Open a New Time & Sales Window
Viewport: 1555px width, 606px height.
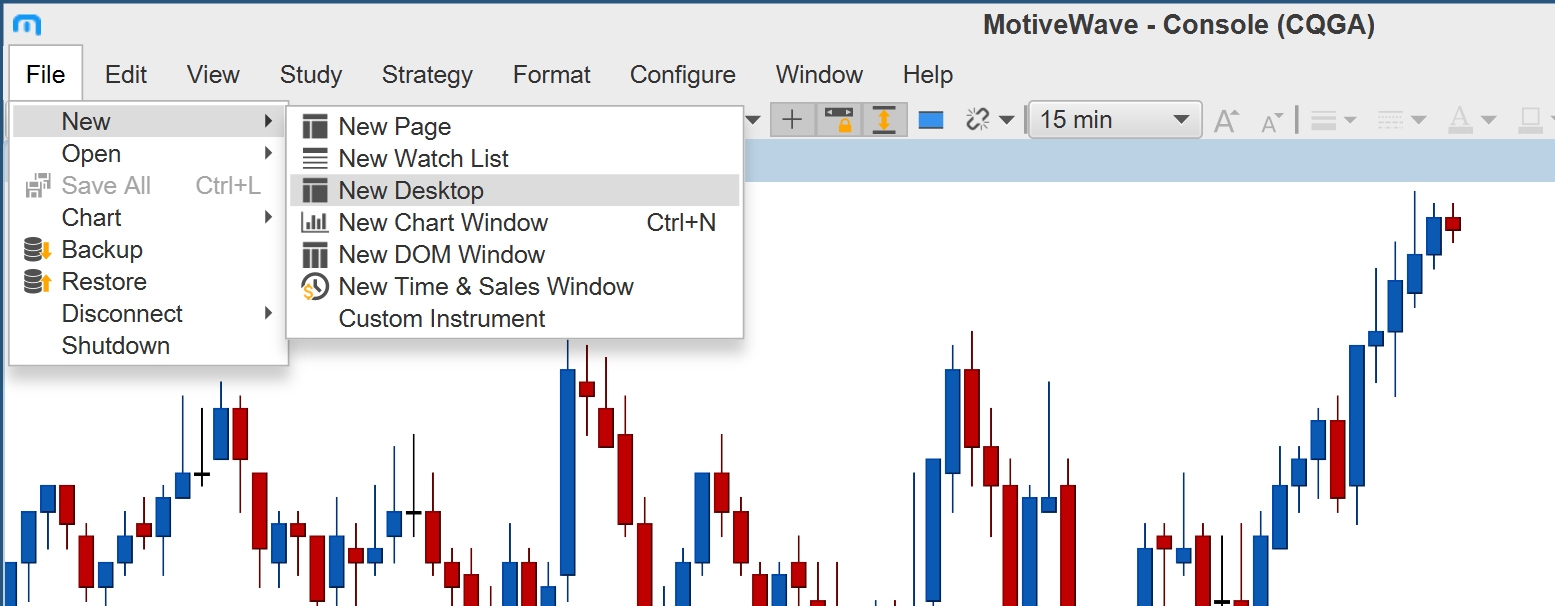pyautogui.click(x=515, y=287)
